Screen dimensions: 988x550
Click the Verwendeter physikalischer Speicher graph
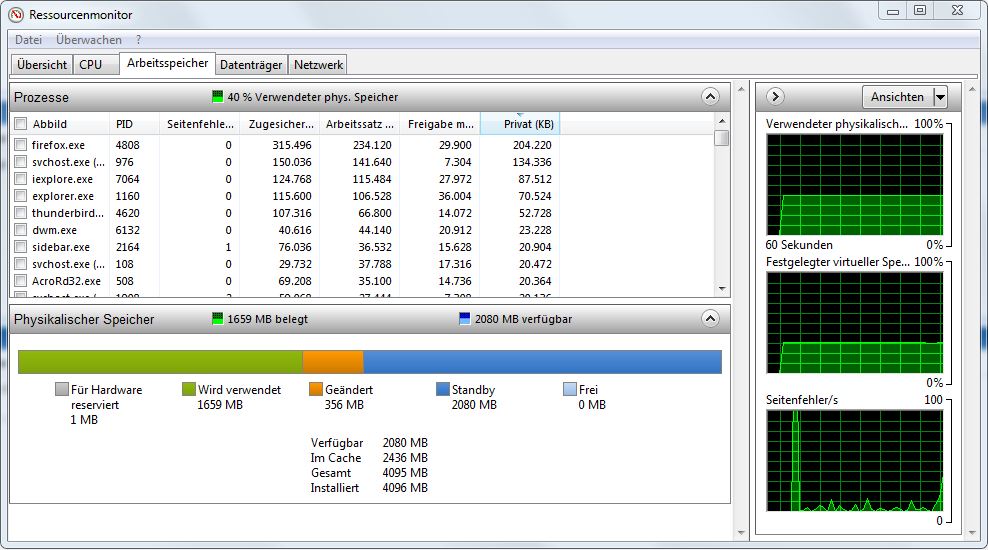point(854,184)
